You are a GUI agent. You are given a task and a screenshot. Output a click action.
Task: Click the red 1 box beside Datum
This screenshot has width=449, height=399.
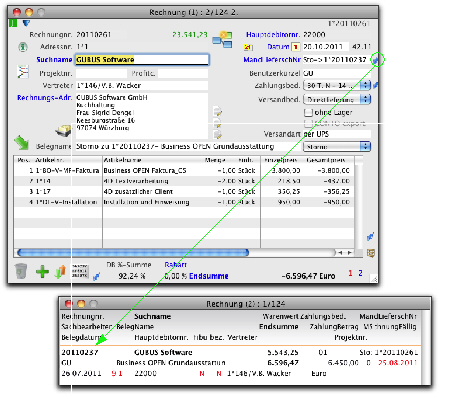pyautogui.click(x=295, y=47)
